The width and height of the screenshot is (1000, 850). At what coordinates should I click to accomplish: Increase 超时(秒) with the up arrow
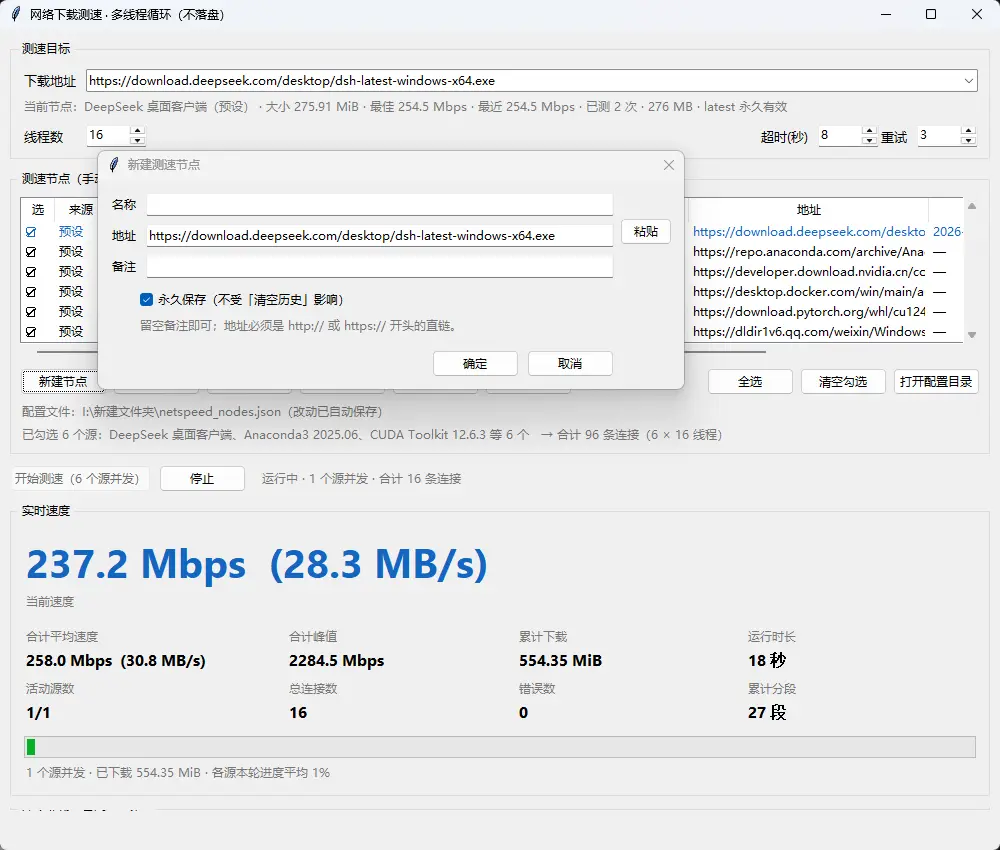[x=869, y=131]
